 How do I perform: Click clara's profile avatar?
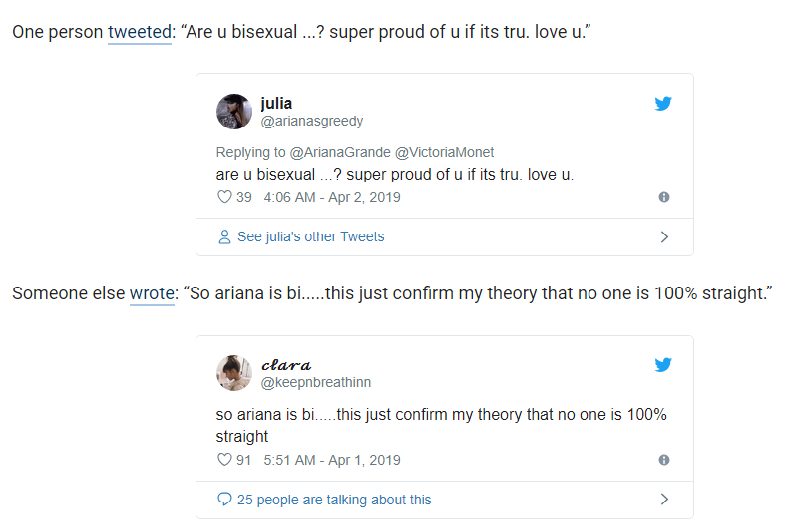click(x=234, y=373)
